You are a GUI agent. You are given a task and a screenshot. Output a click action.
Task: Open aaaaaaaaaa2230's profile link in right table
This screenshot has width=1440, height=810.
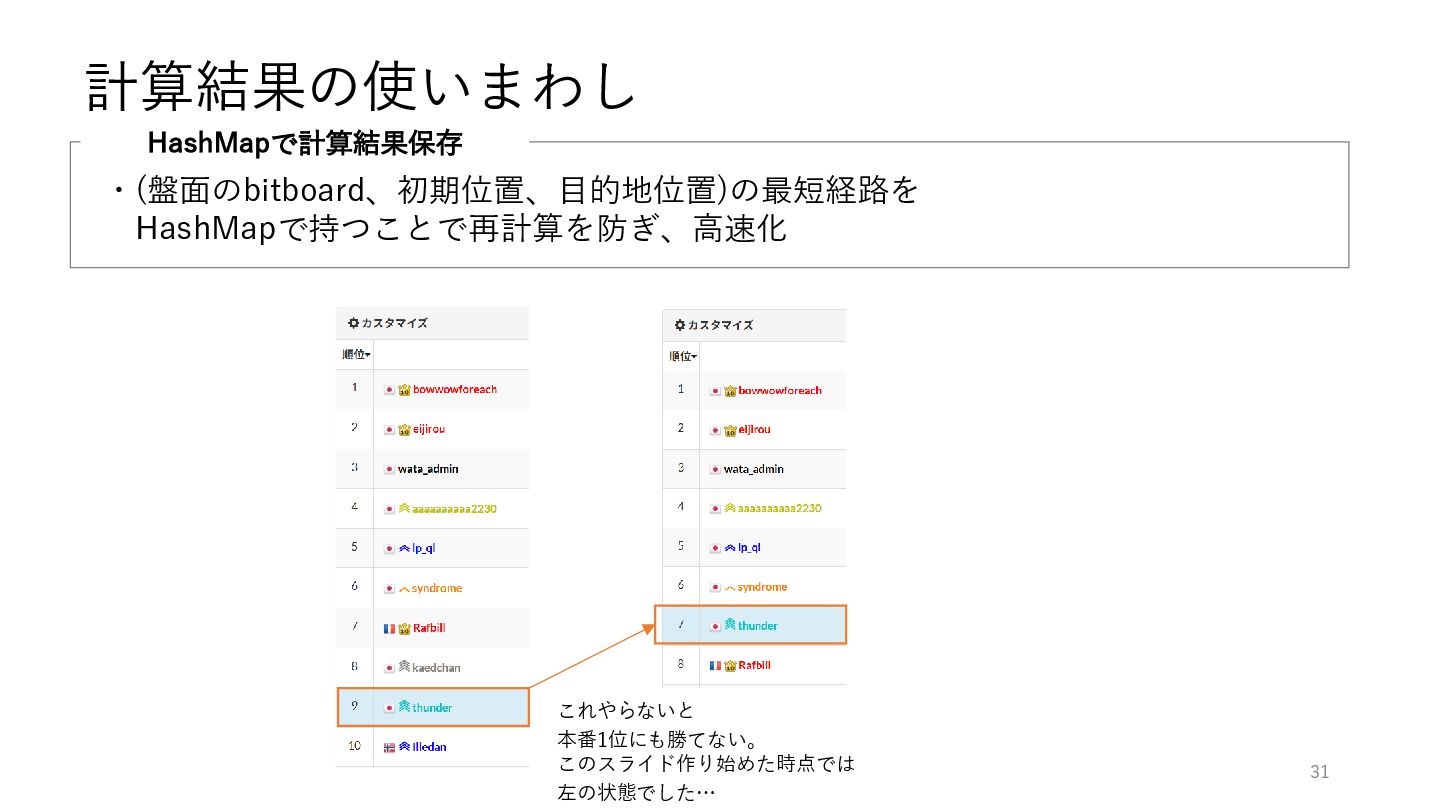point(780,508)
